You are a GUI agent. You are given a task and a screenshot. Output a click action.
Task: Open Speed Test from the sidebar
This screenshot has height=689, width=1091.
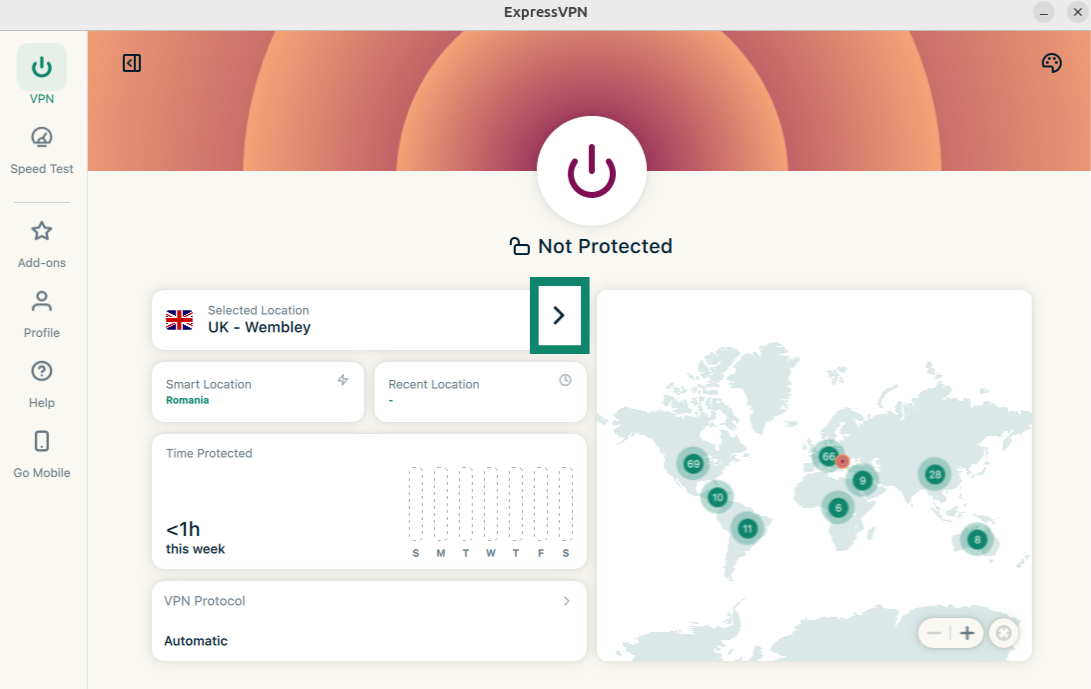tap(42, 150)
